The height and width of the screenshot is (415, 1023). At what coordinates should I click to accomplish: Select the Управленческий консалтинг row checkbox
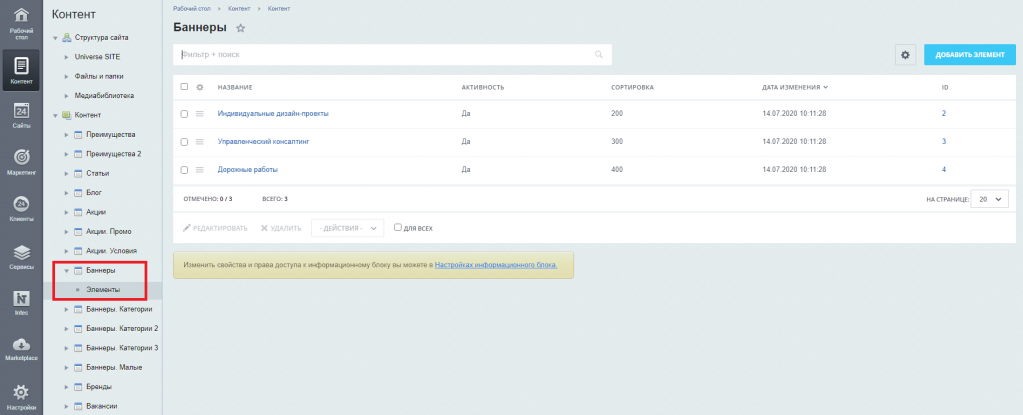[x=184, y=142]
